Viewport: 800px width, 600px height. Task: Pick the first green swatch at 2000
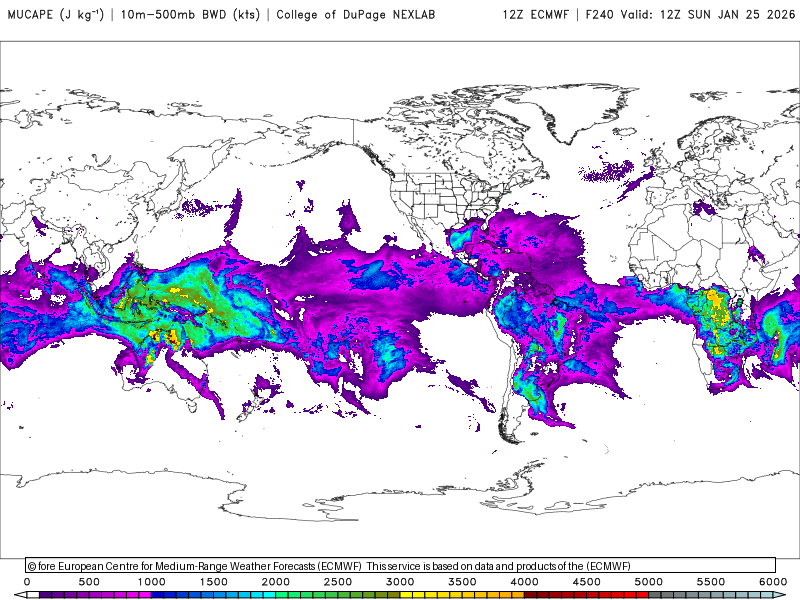[x=282, y=595]
